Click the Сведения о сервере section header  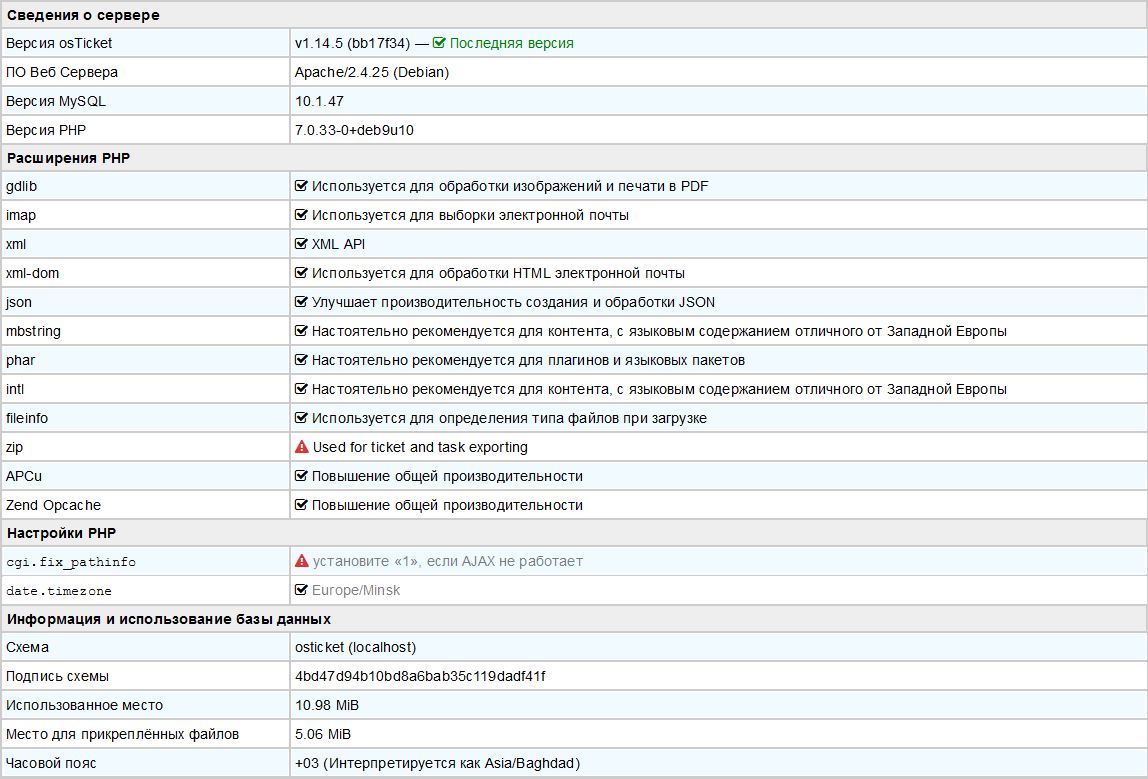point(83,15)
